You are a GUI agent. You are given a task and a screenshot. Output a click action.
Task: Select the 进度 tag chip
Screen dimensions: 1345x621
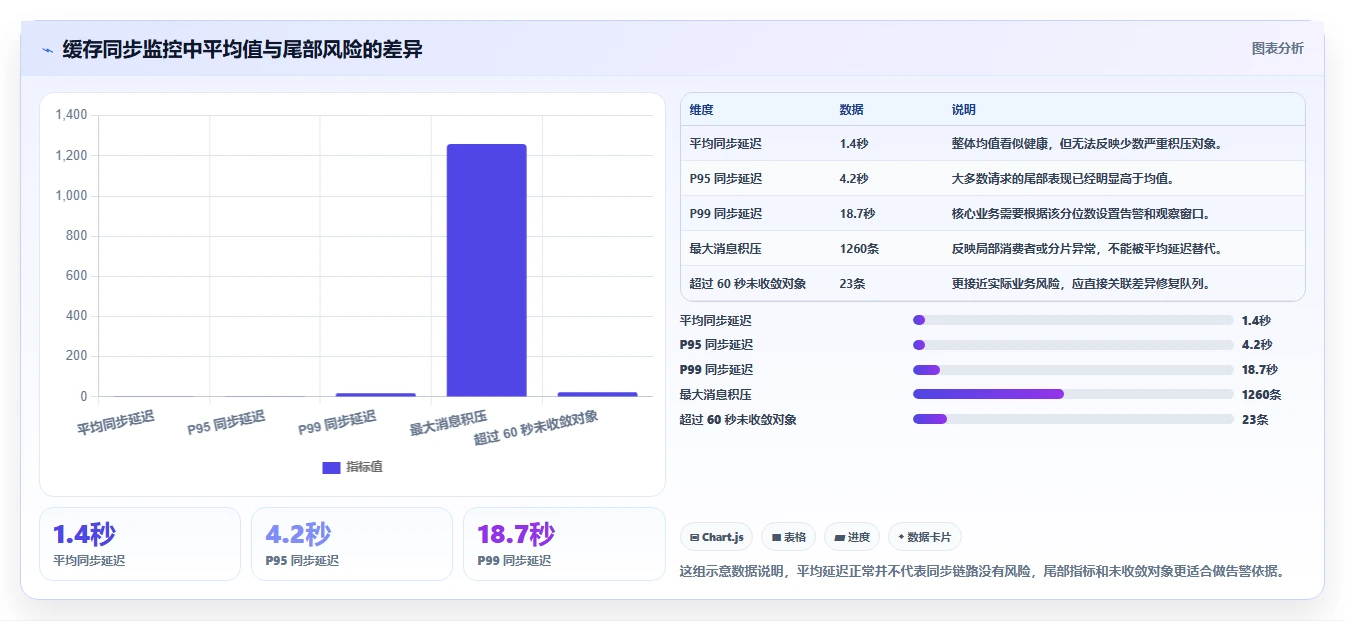coord(852,537)
